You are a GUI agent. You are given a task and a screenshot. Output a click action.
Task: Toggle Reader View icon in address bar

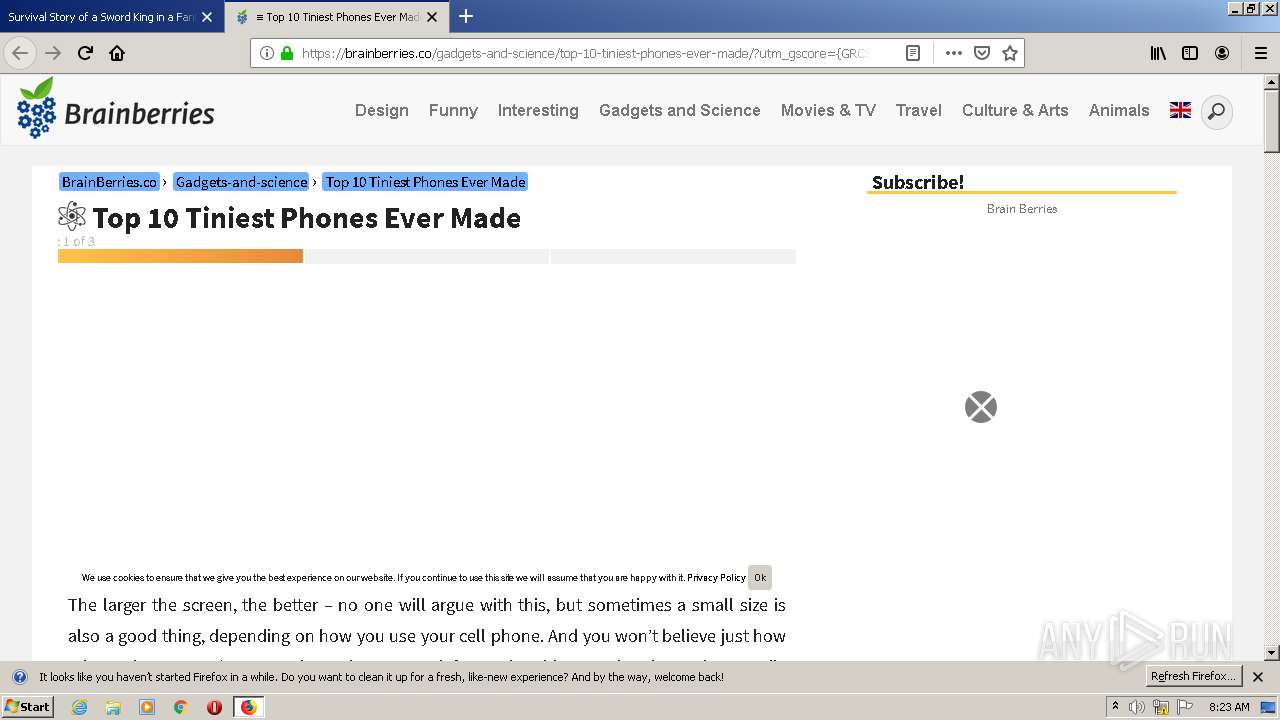(913, 53)
